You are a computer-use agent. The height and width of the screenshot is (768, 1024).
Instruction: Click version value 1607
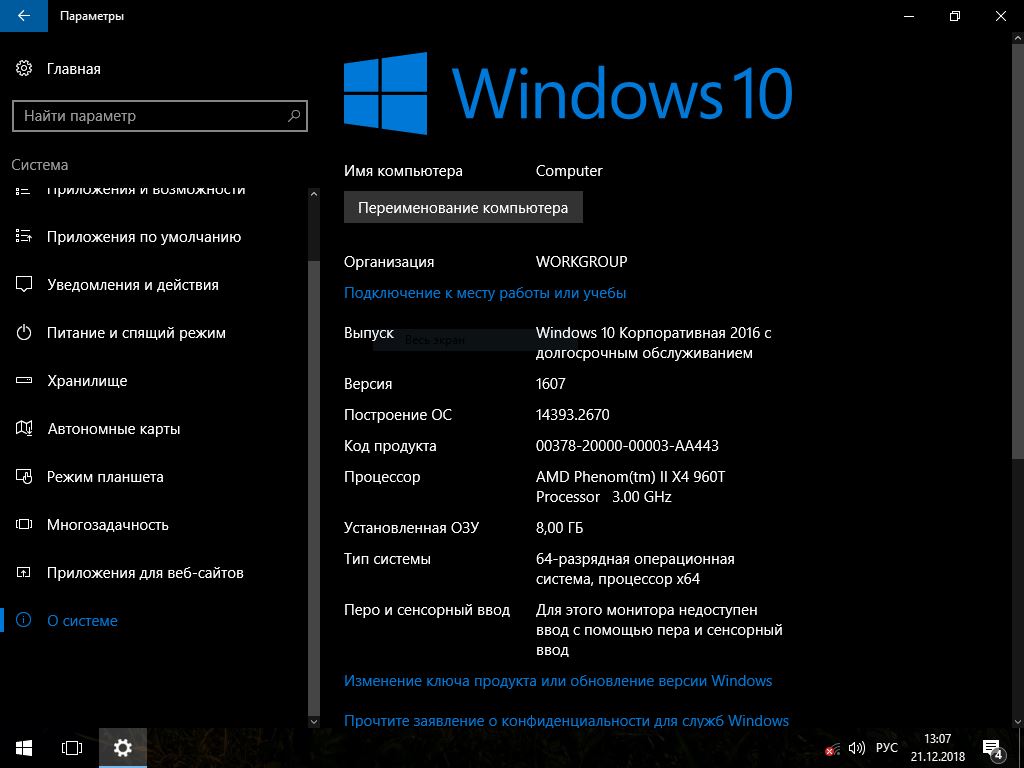pos(551,383)
